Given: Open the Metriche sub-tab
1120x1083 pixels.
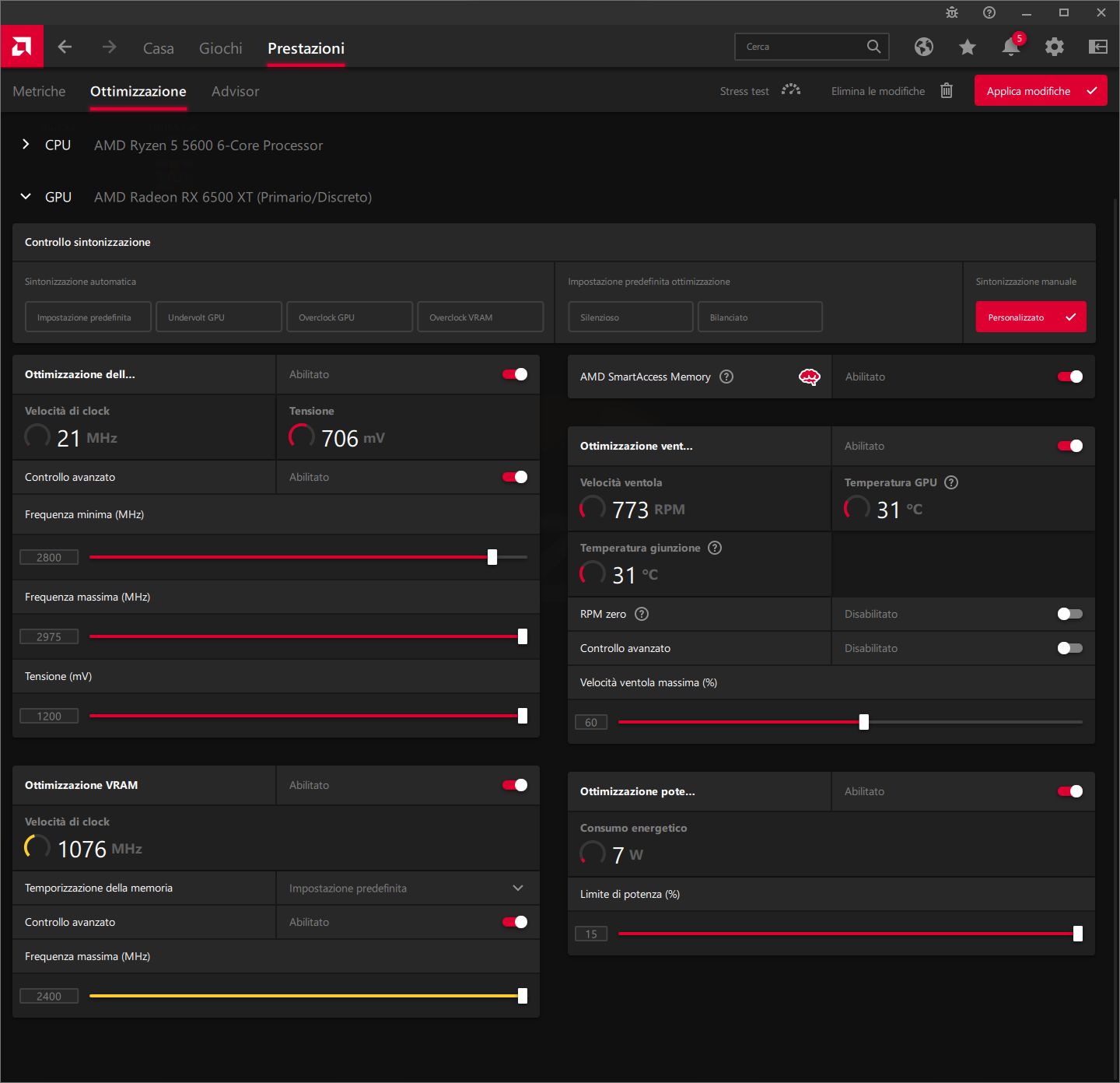Looking at the screenshot, I should (39, 91).
